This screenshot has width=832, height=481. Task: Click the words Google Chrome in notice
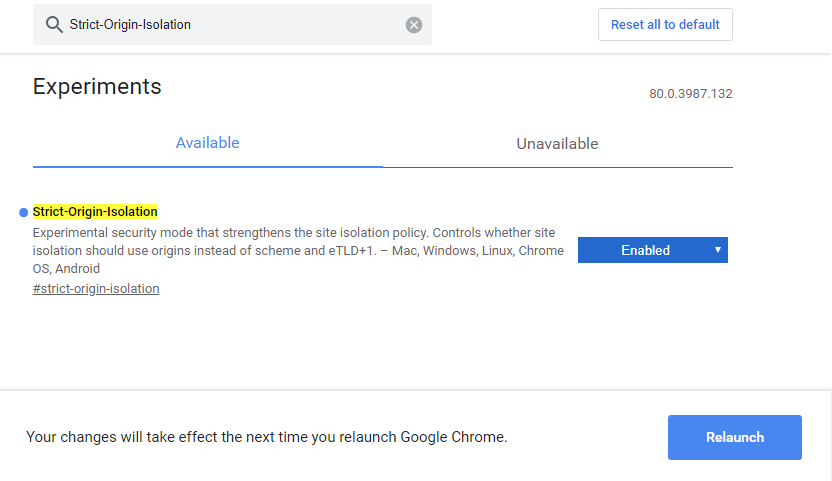pyautogui.click(x=453, y=437)
